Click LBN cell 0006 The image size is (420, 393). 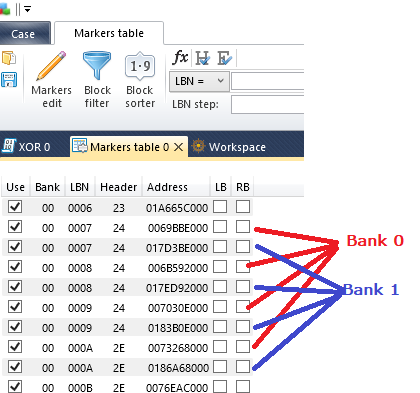point(80,208)
